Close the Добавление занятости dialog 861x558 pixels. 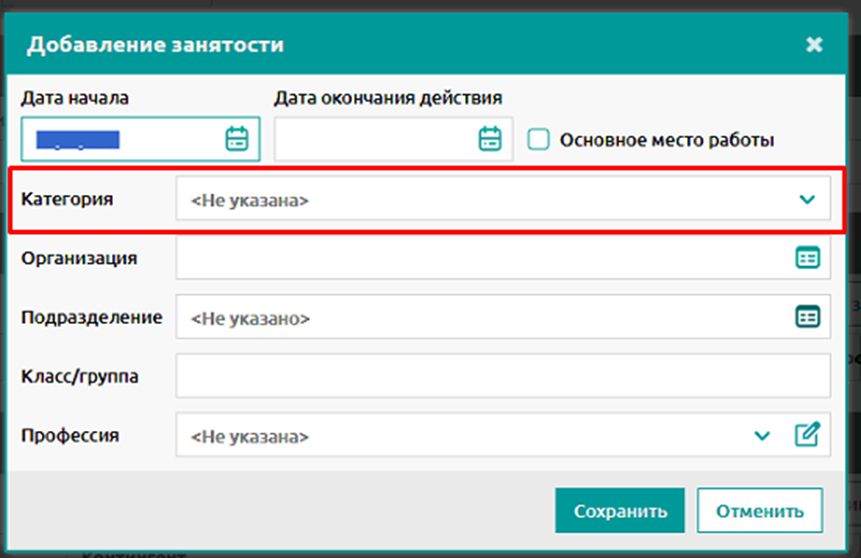click(814, 44)
